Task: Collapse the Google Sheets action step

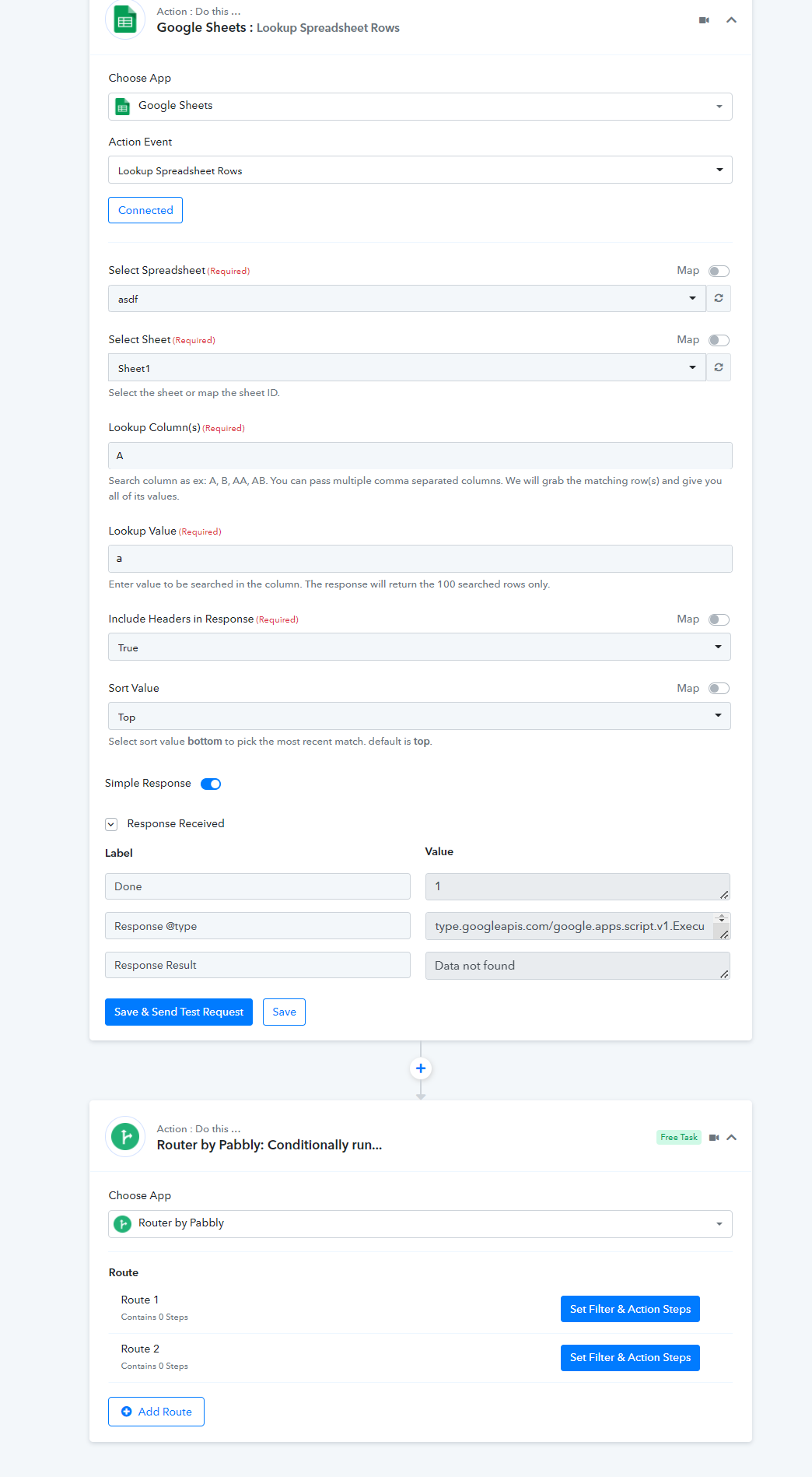Action: 731,20
